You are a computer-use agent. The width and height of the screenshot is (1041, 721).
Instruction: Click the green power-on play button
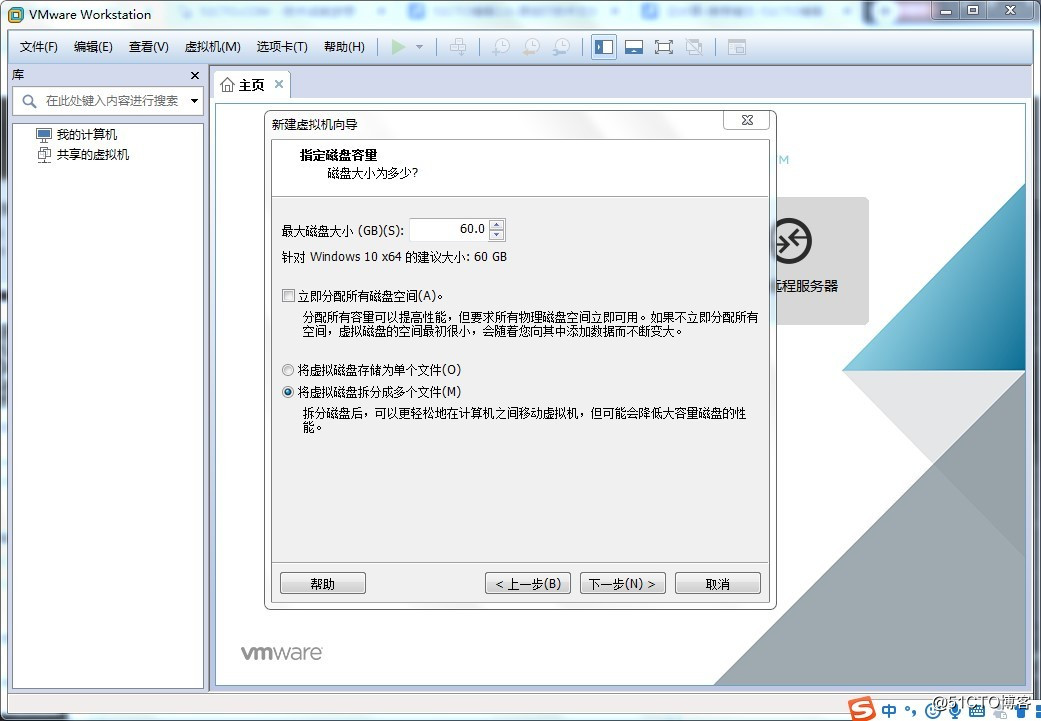[x=398, y=46]
